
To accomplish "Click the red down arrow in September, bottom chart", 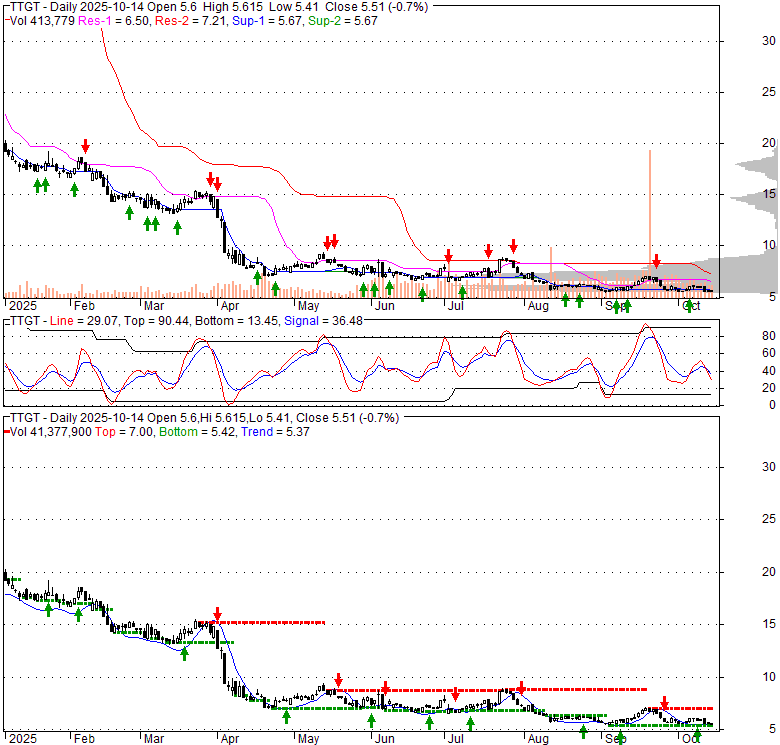I will [664, 703].
